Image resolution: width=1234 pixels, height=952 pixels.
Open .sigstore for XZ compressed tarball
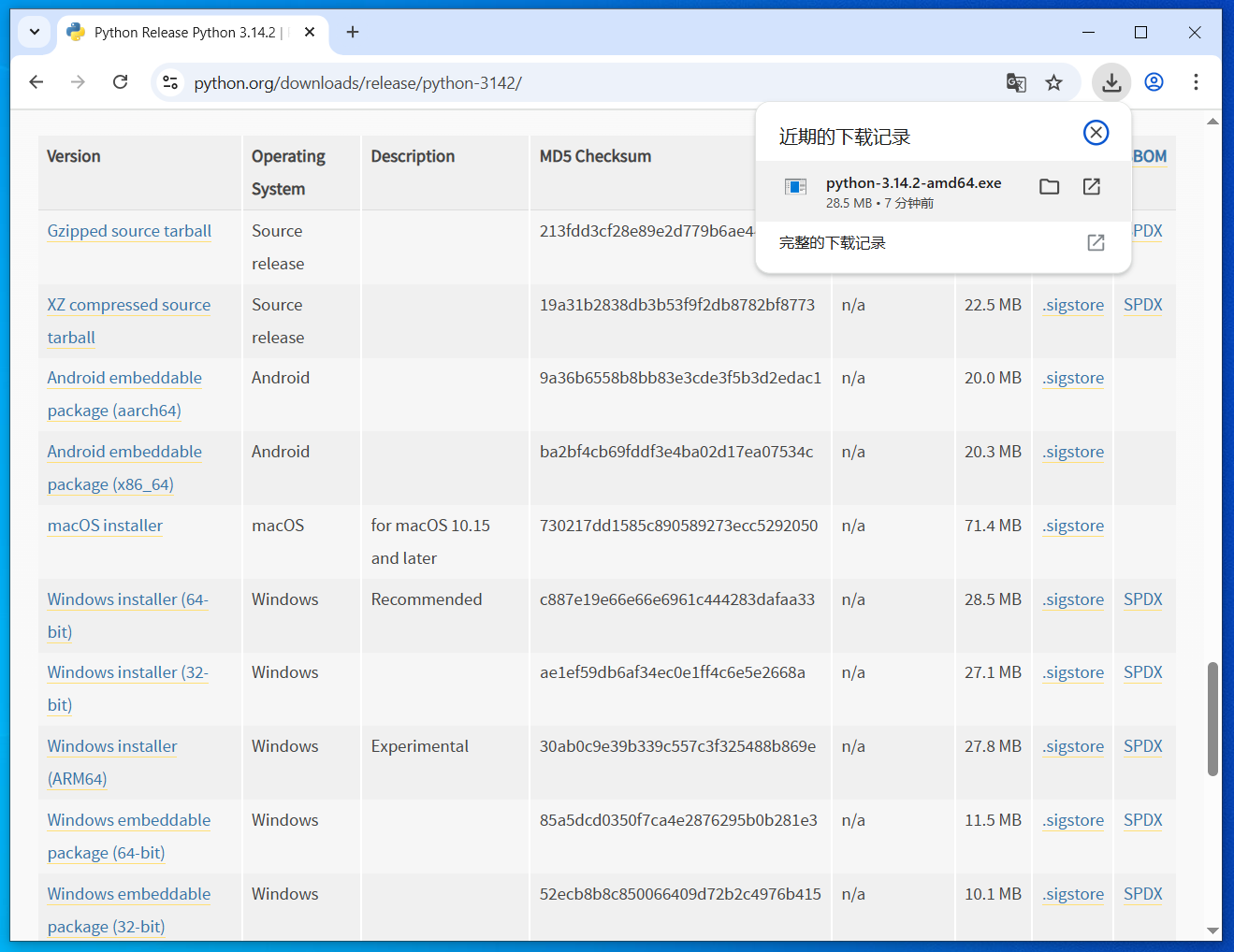pos(1073,305)
